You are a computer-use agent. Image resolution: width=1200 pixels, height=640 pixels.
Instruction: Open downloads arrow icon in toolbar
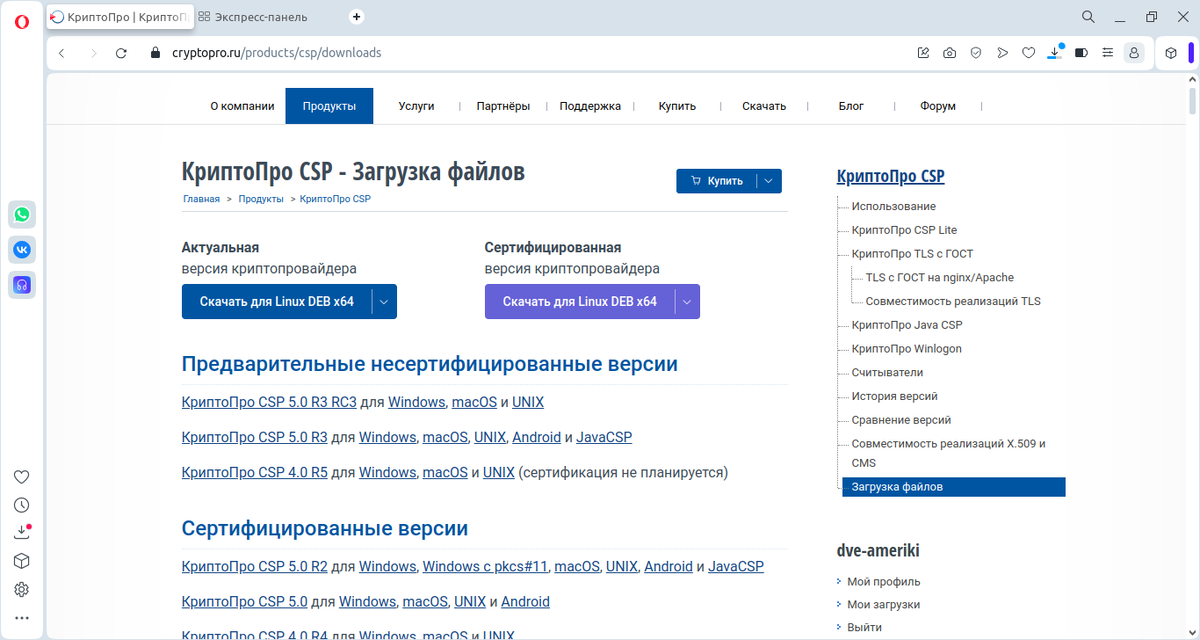click(x=1055, y=52)
